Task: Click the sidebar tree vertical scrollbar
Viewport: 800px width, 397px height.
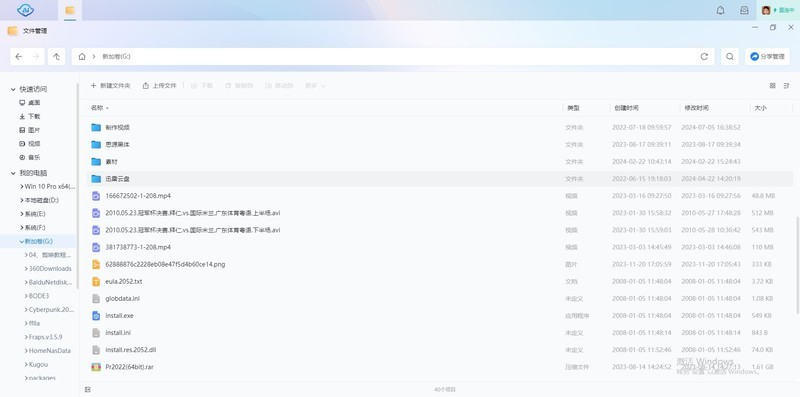Action: [78, 186]
